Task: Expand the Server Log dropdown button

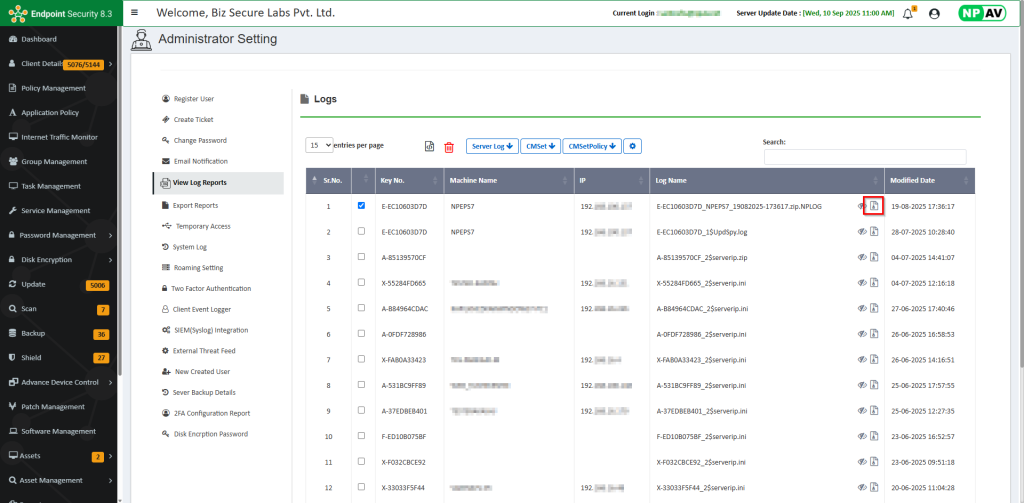Action: coord(492,146)
